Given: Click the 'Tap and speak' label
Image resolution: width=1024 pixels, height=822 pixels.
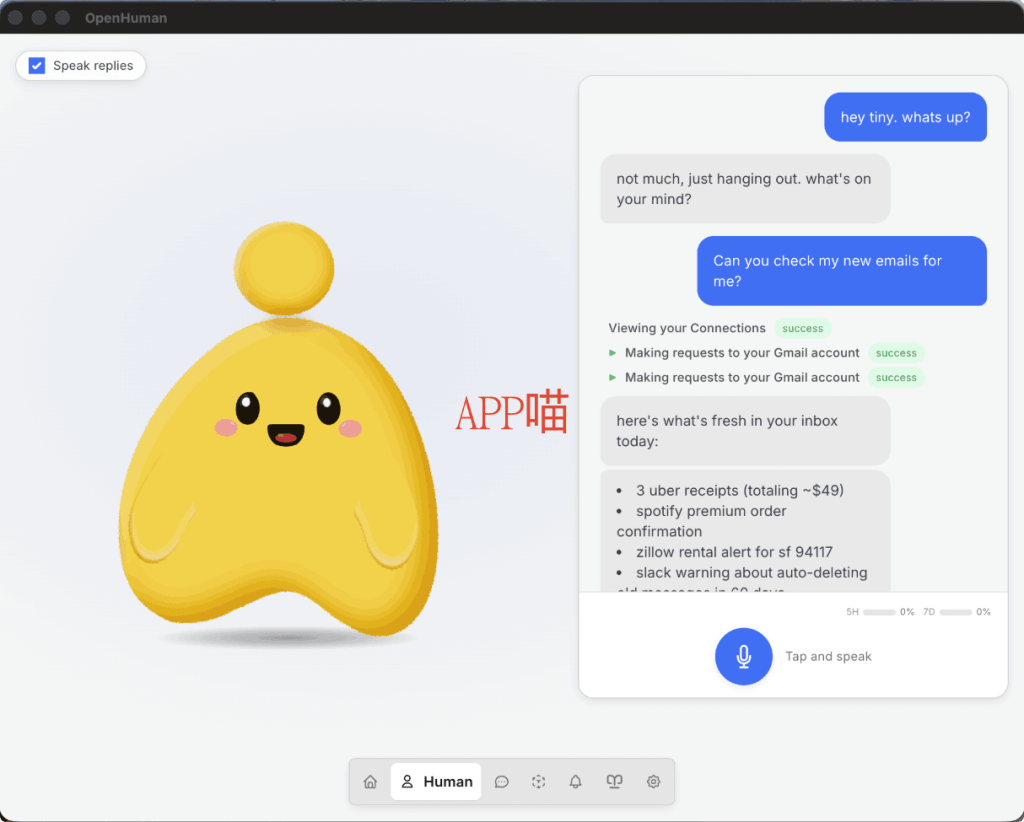Looking at the screenshot, I should 828,656.
